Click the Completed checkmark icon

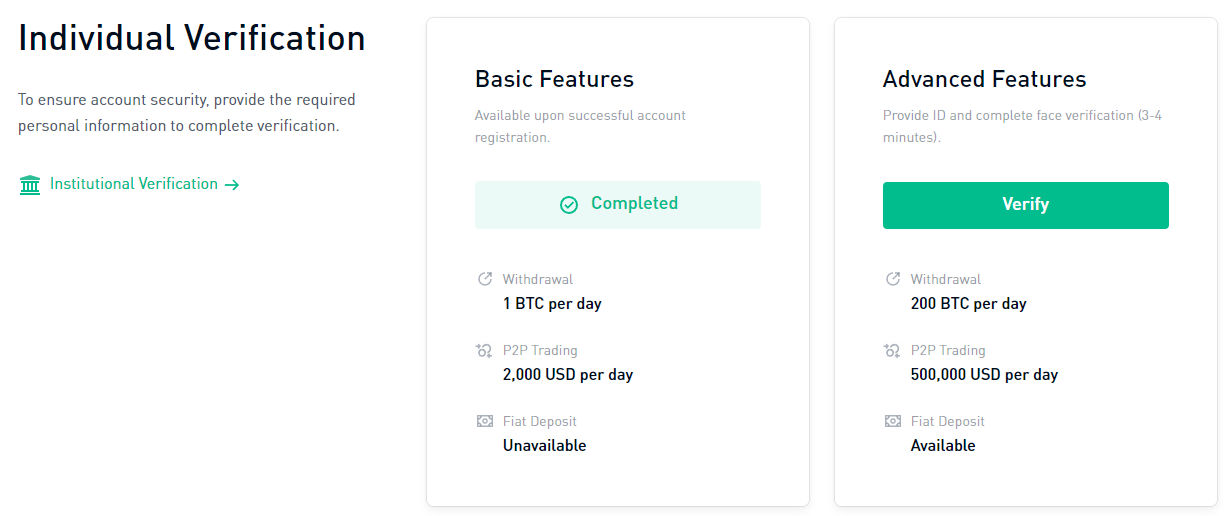pos(569,205)
